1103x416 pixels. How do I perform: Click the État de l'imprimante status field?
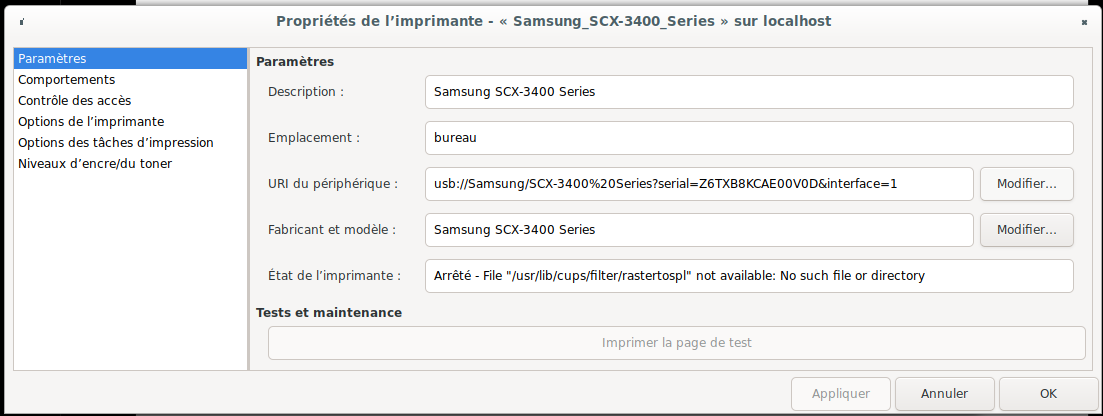[749, 276]
